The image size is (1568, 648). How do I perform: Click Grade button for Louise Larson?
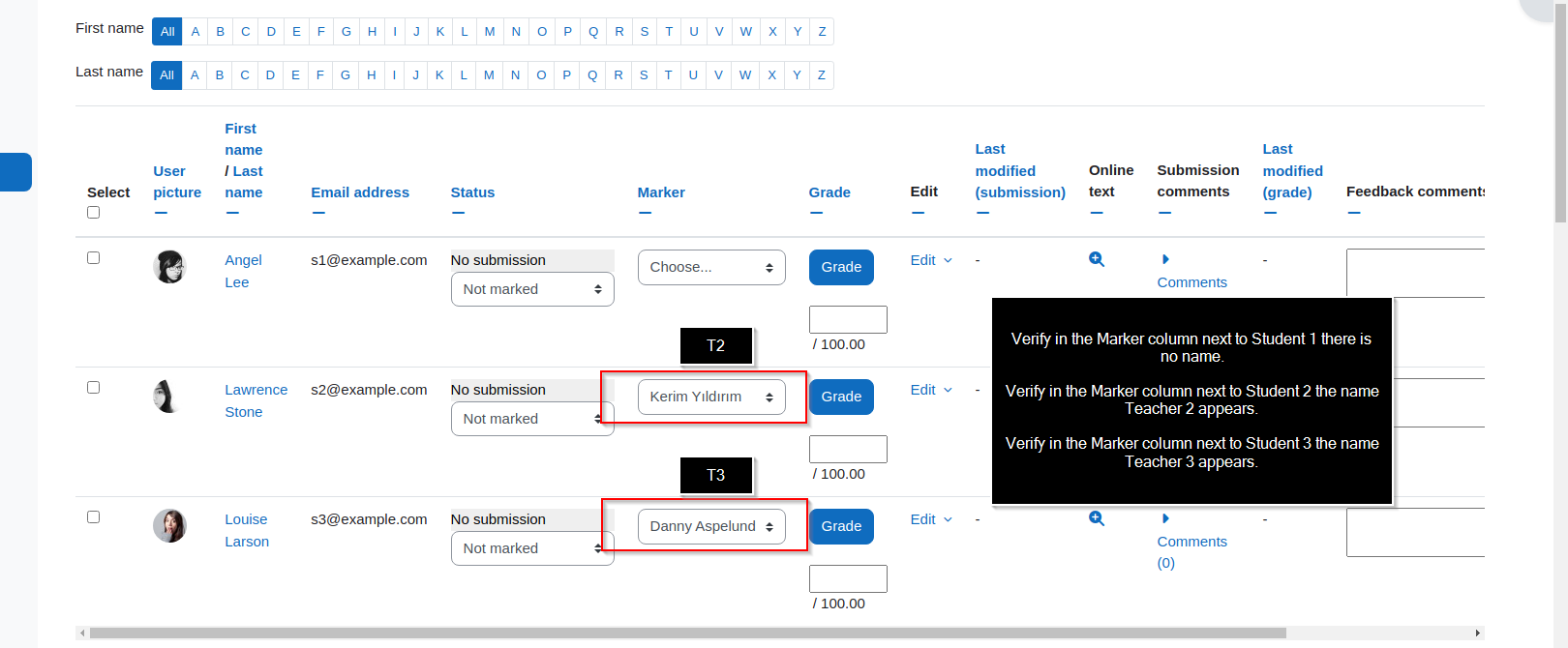pos(841,526)
